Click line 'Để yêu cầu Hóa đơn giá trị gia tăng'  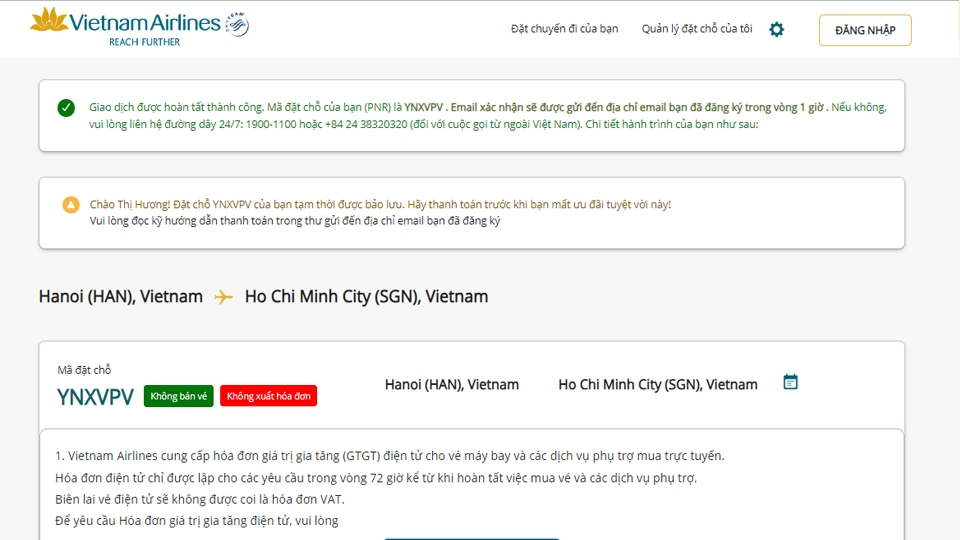[197, 521]
